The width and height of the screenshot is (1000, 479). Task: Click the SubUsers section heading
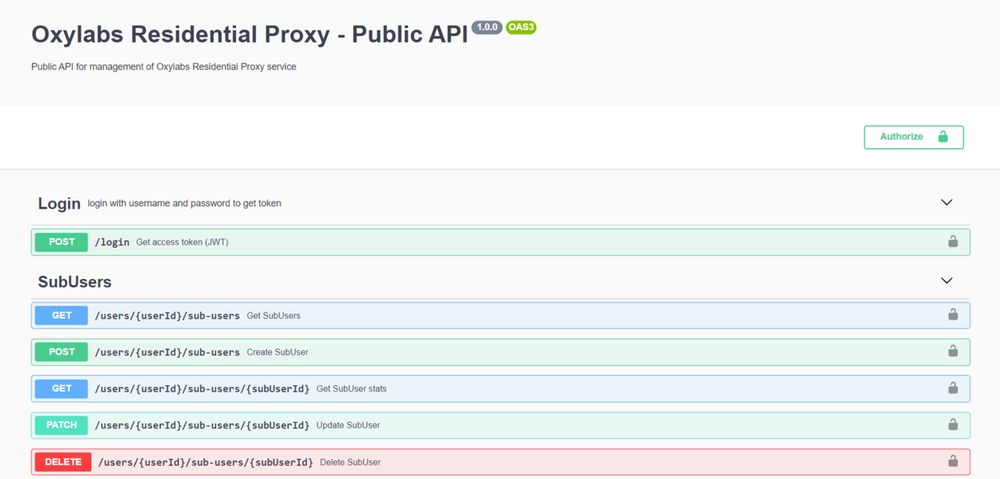(74, 282)
